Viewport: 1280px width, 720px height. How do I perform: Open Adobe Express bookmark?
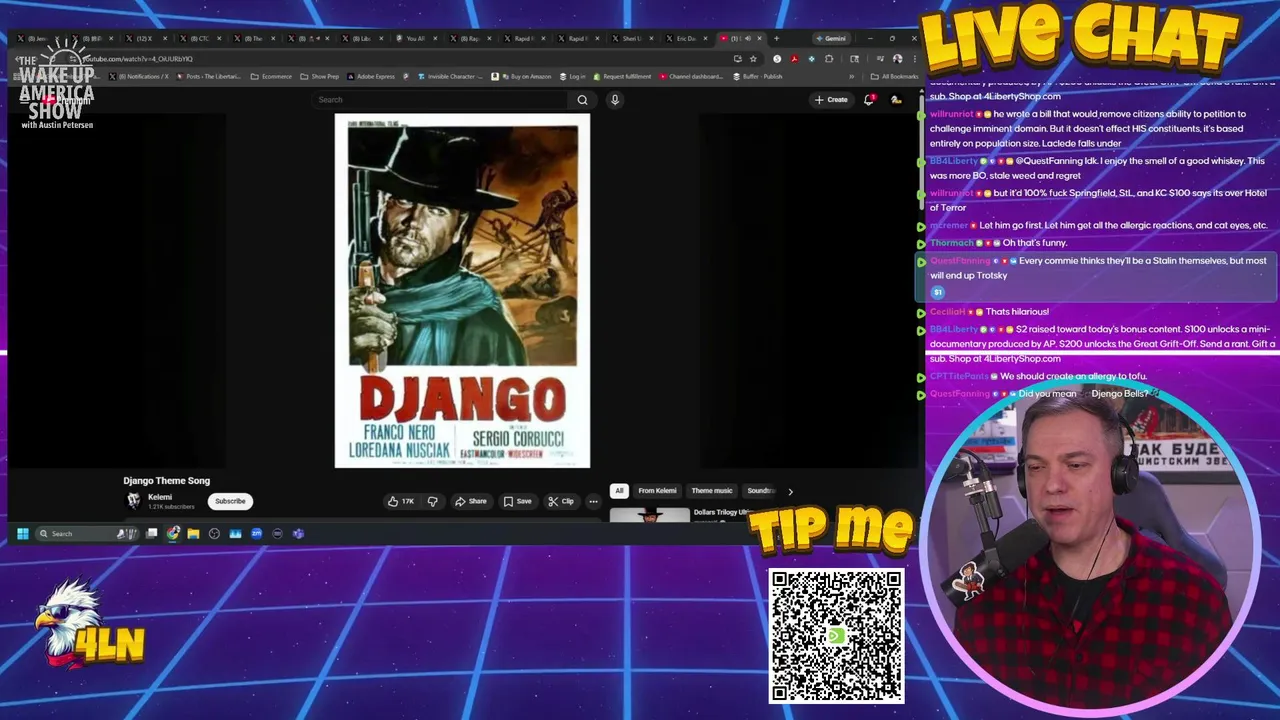(x=371, y=77)
